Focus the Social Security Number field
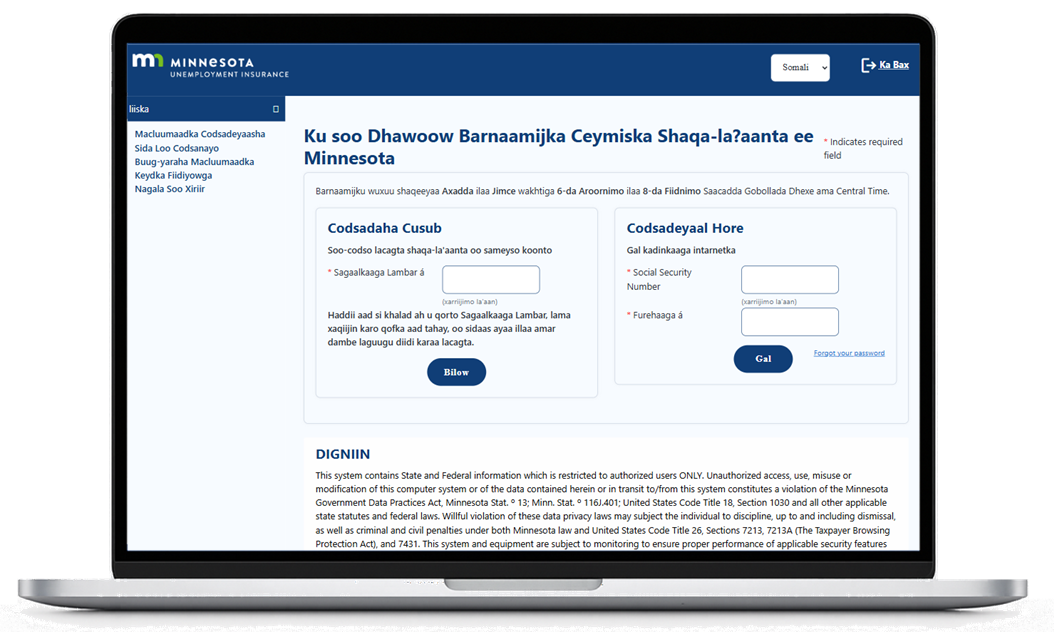 pyautogui.click(x=790, y=279)
